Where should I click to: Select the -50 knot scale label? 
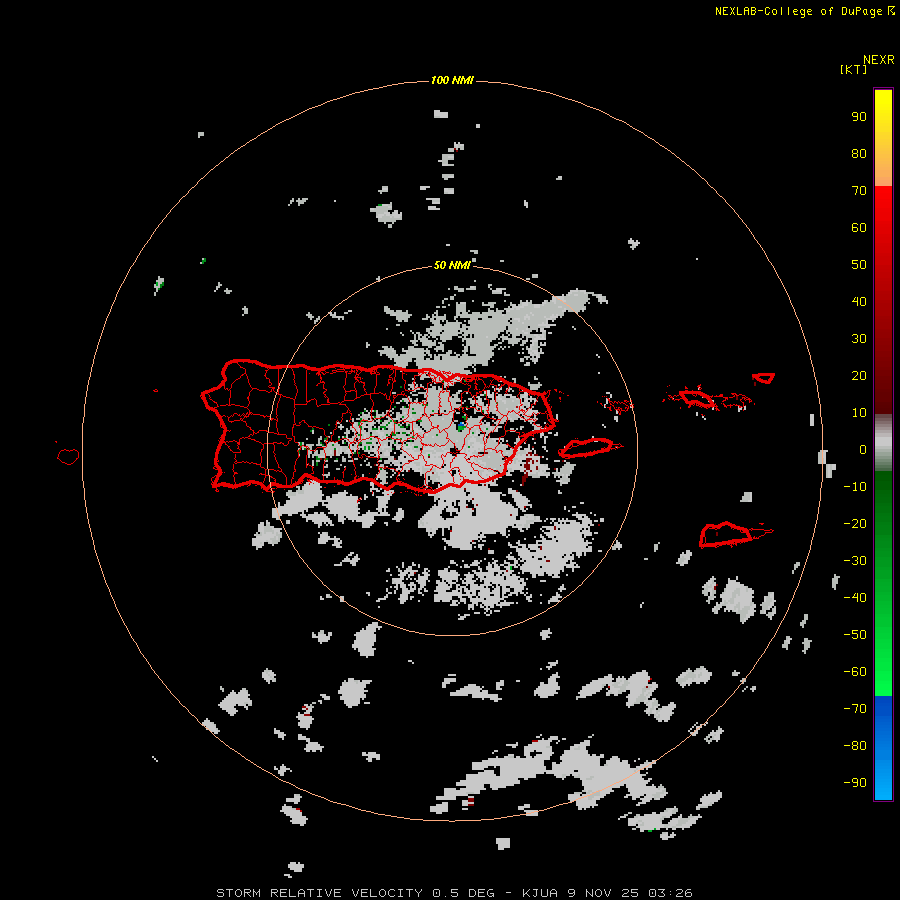coord(855,635)
